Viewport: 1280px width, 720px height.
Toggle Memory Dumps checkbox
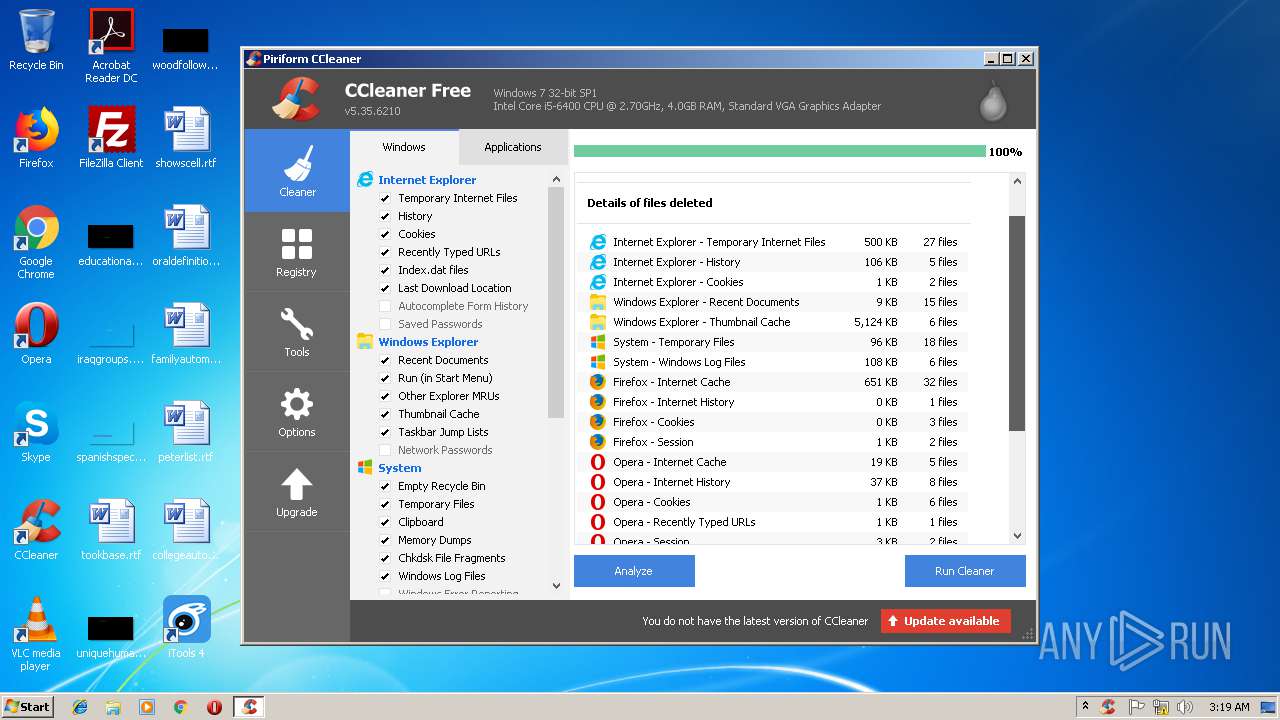385,540
